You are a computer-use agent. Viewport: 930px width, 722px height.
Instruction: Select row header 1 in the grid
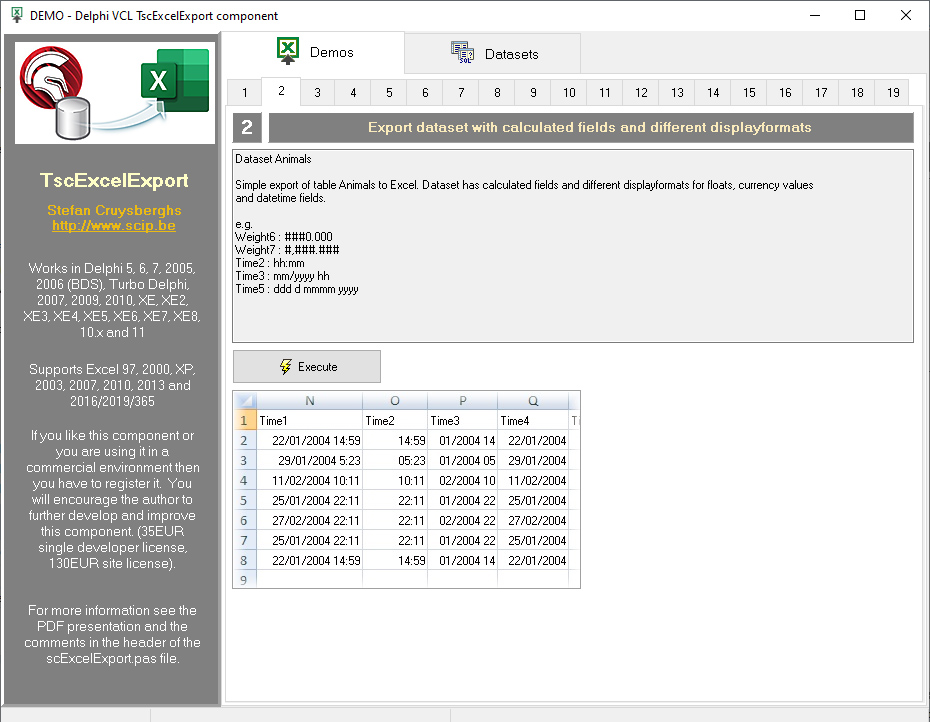[x=244, y=421]
